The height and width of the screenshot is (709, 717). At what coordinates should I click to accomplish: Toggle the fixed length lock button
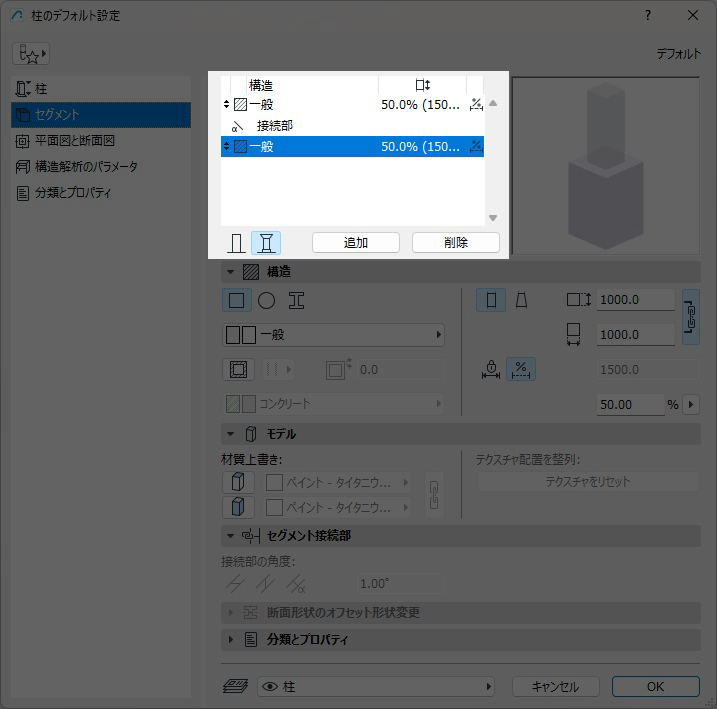pyautogui.click(x=490, y=369)
